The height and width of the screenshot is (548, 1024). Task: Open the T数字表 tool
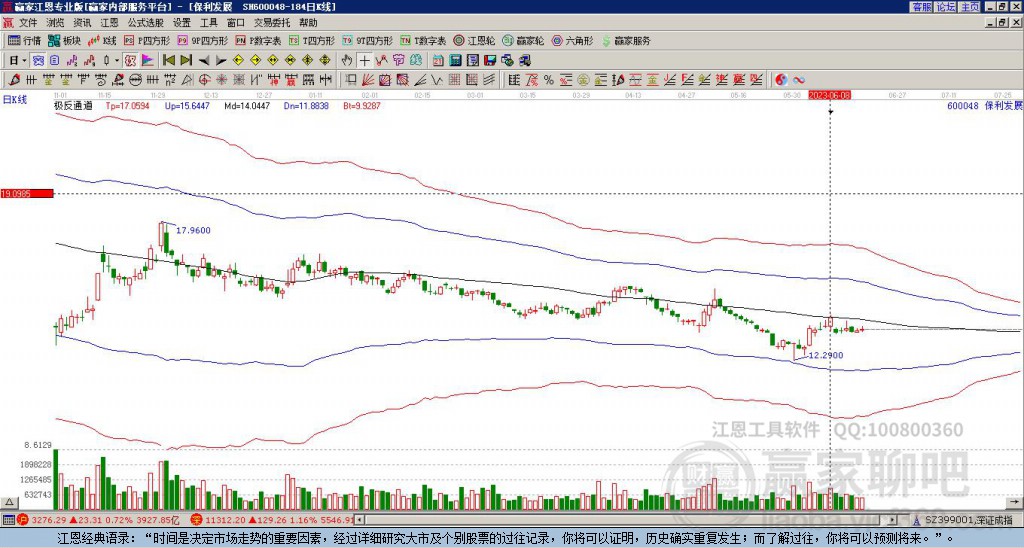(x=423, y=40)
